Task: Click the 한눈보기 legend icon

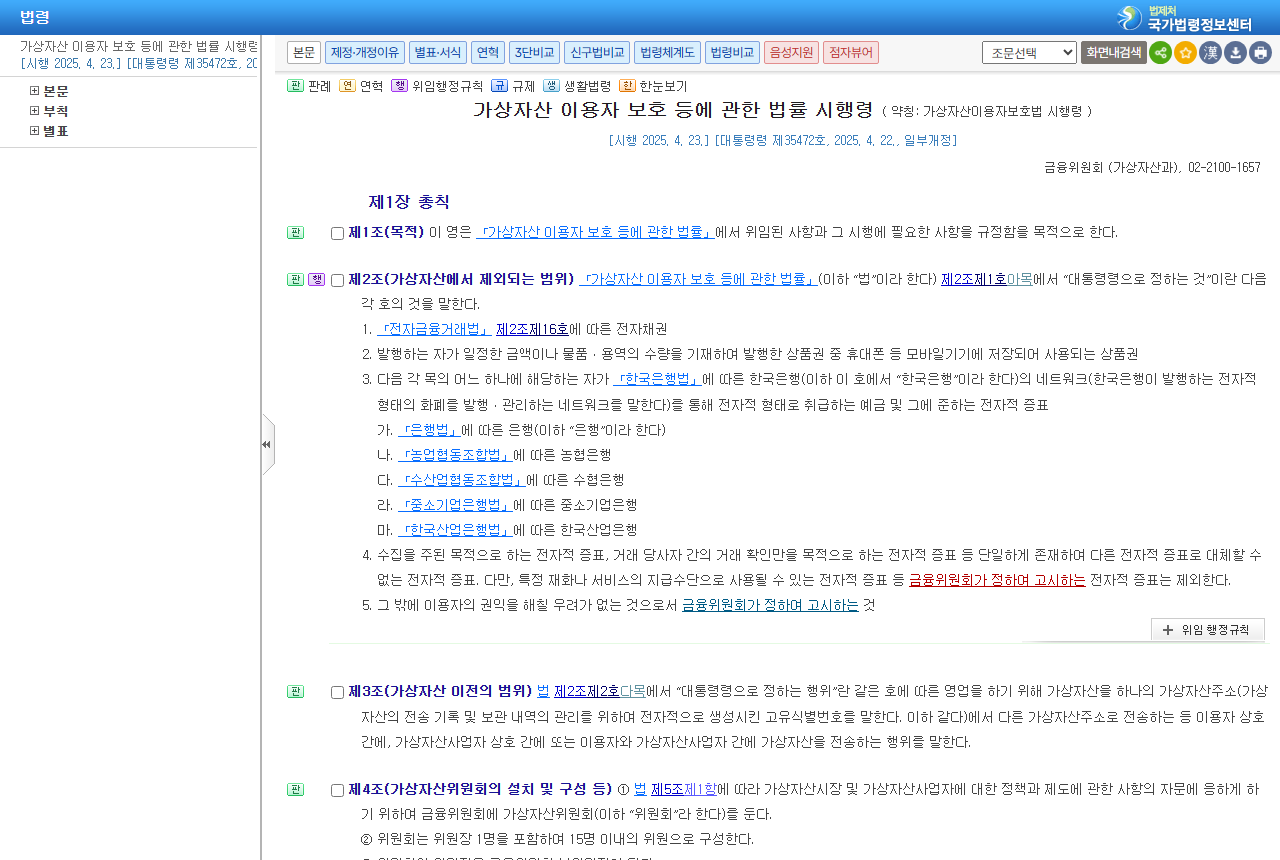Action: tap(627, 86)
